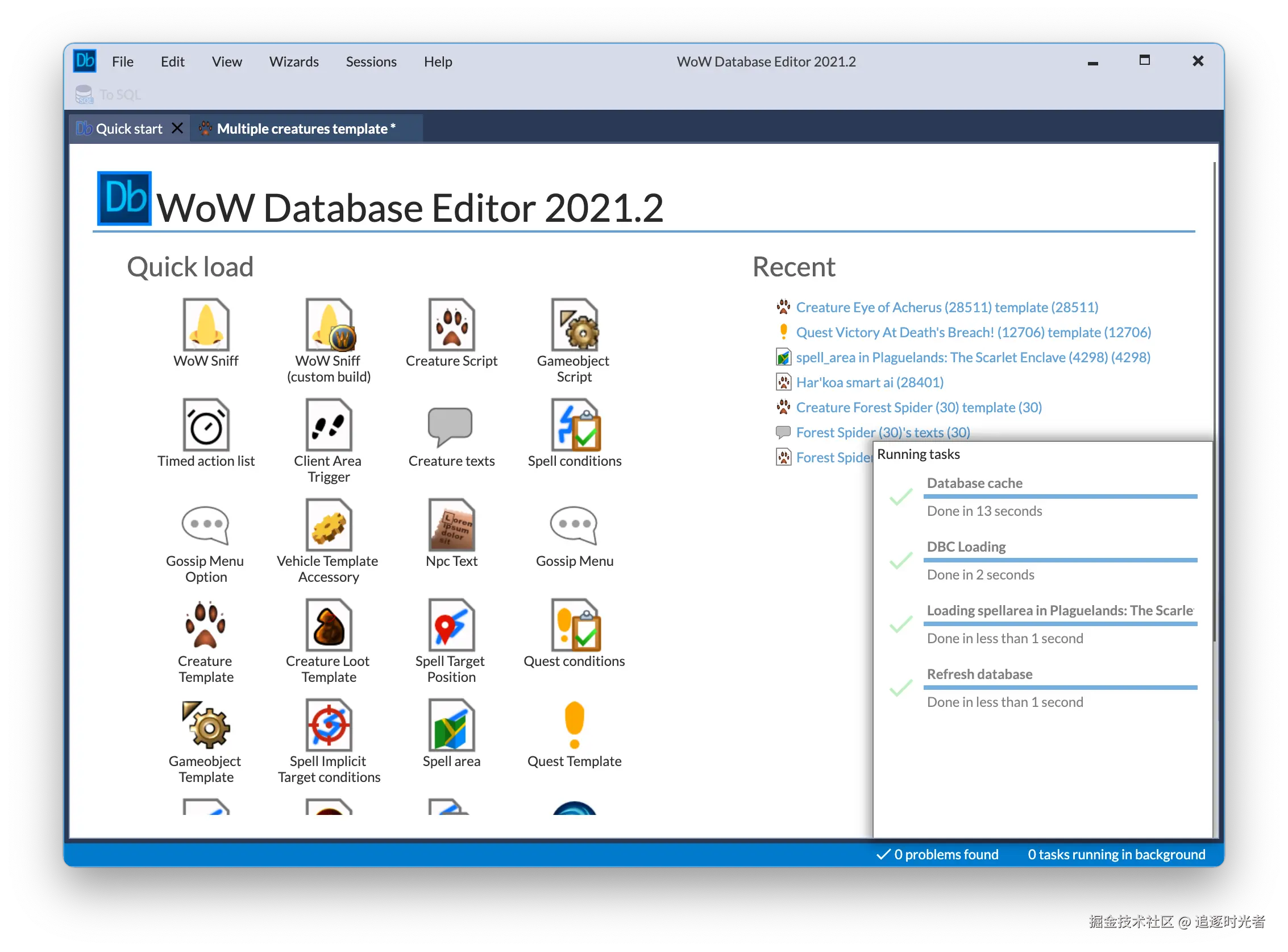The image size is (1288, 952).
Task: Open the Npc Text editor
Action: tap(452, 533)
